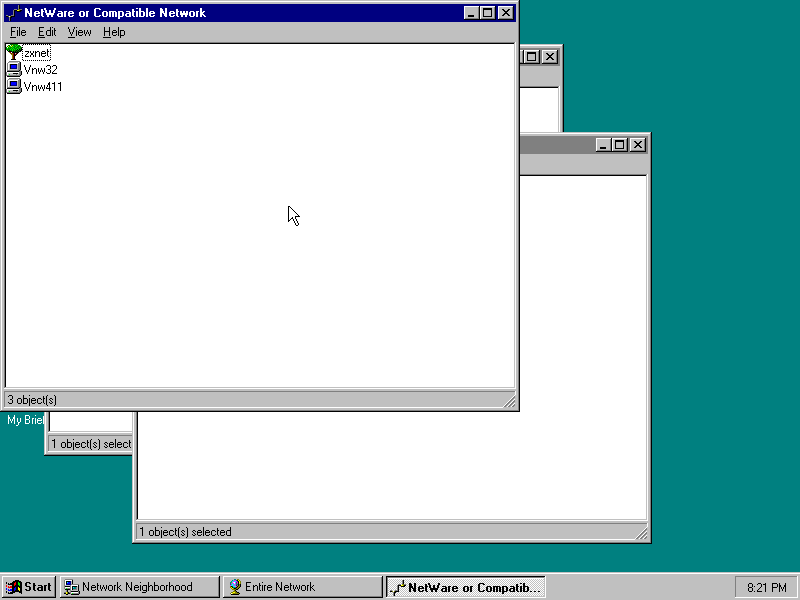Click the My Brief desktop icon label
The width and height of the screenshot is (800, 600).
pos(26,420)
